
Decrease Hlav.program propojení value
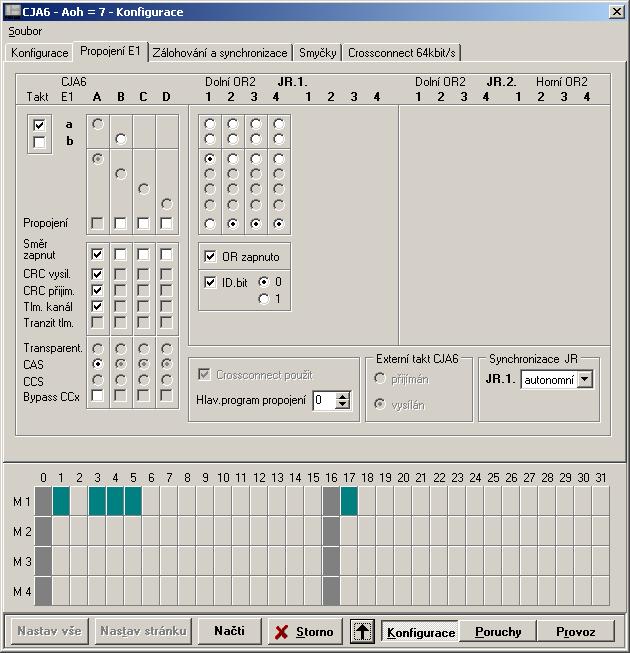pyautogui.click(x=342, y=404)
